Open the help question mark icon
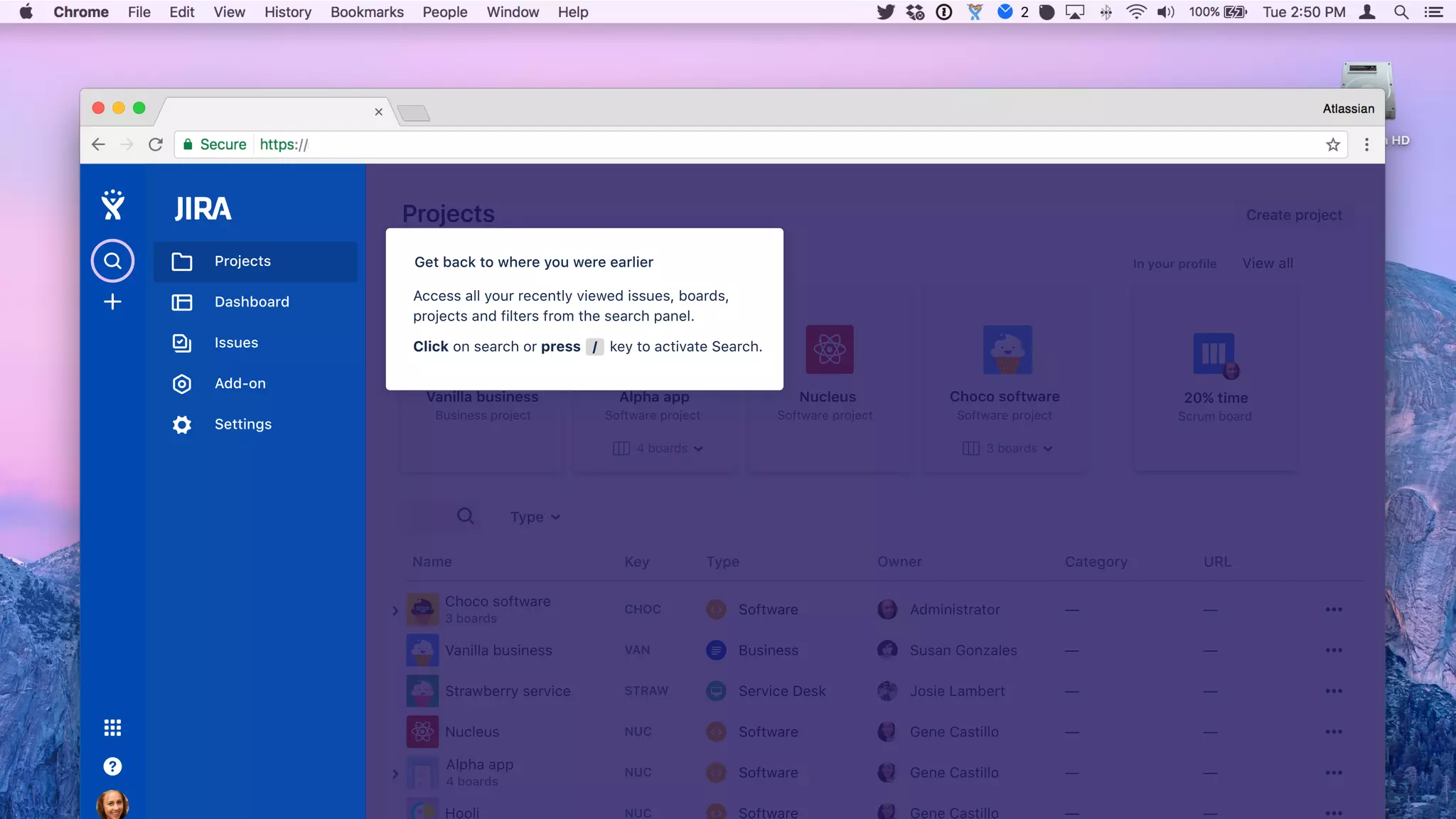This screenshot has height=819, width=1456. [x=112, y=766]
